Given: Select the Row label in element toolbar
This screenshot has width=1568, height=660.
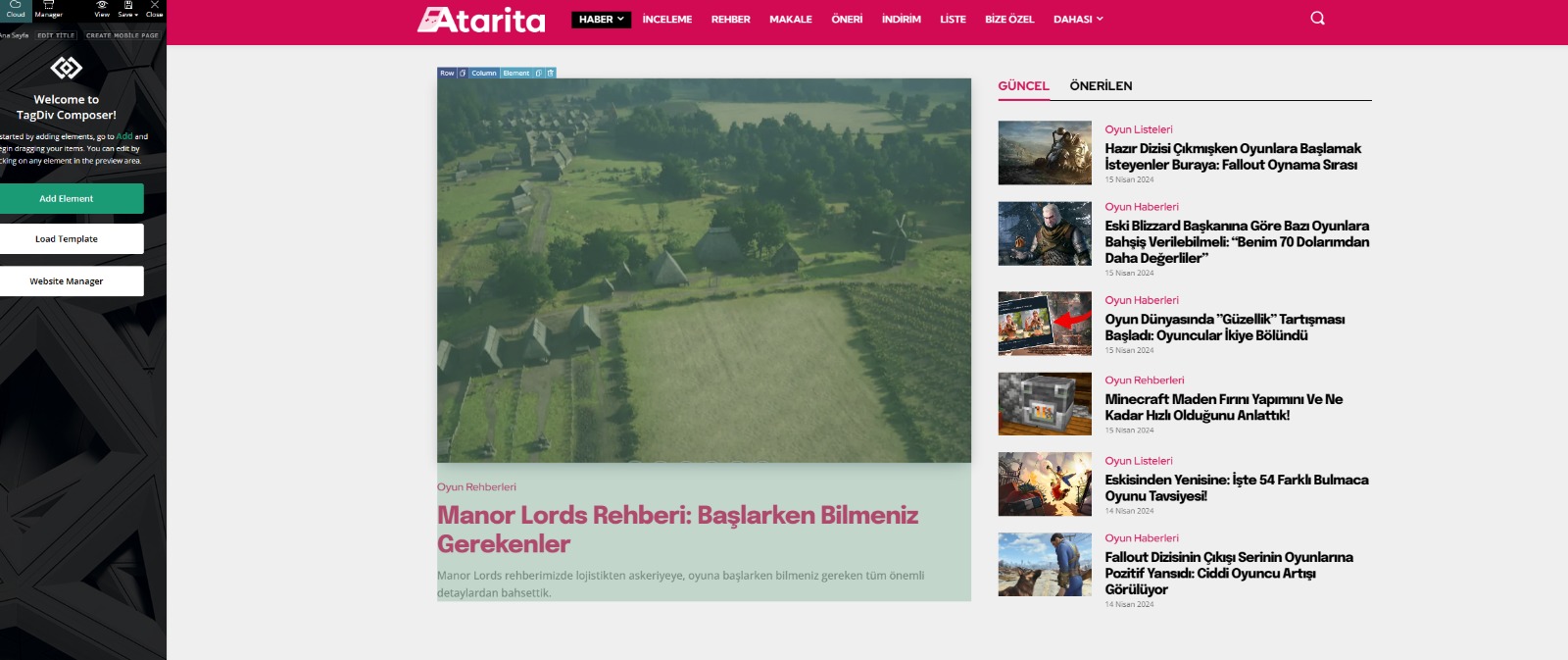Looking at the screenshot, I should [x=447, y=73].
